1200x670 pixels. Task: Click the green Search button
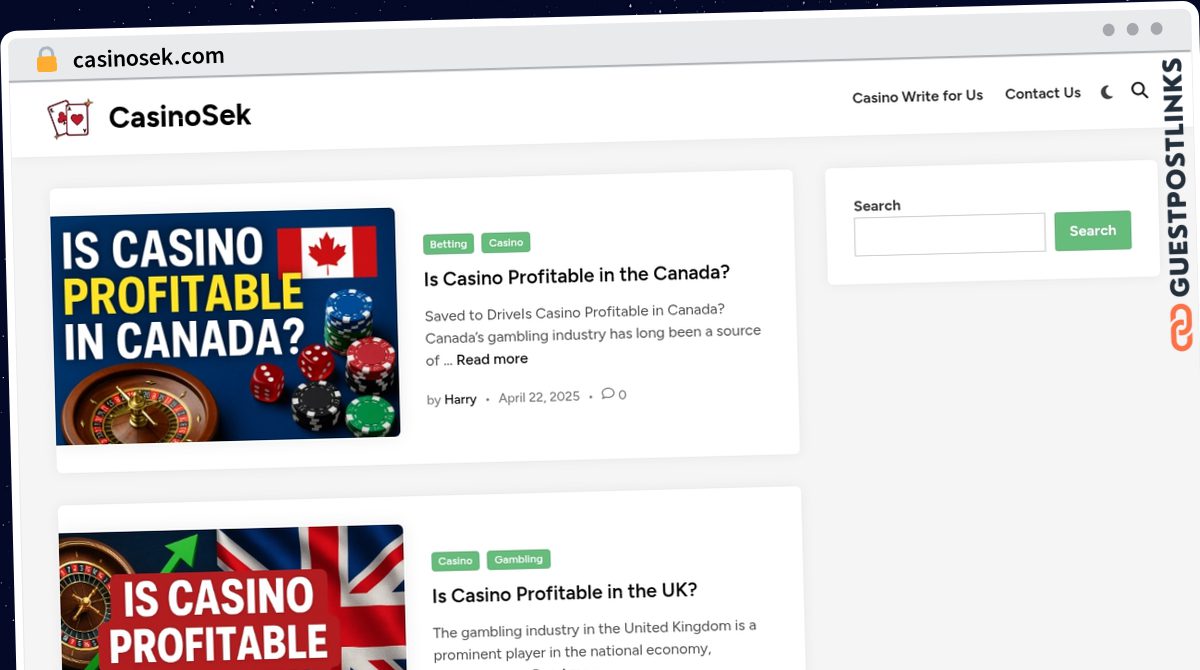(x=1092, y=231)
